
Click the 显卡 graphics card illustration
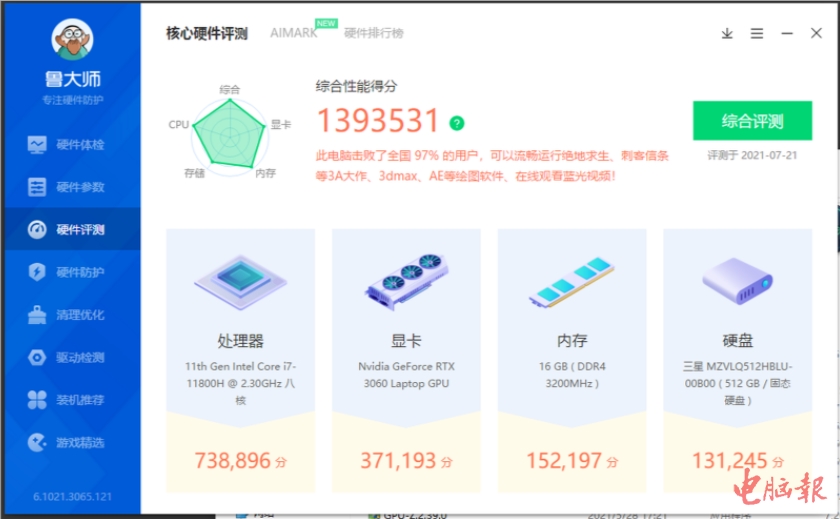[406, 281]
